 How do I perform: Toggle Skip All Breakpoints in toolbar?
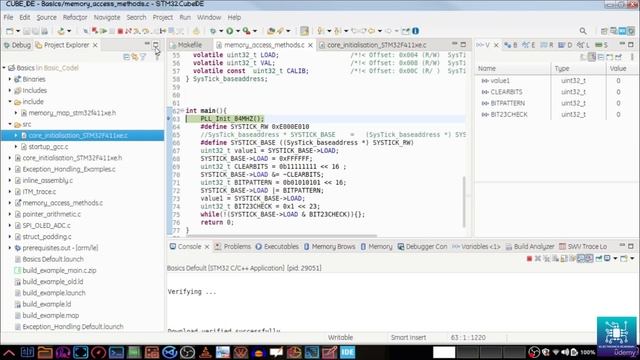point(85,31)
